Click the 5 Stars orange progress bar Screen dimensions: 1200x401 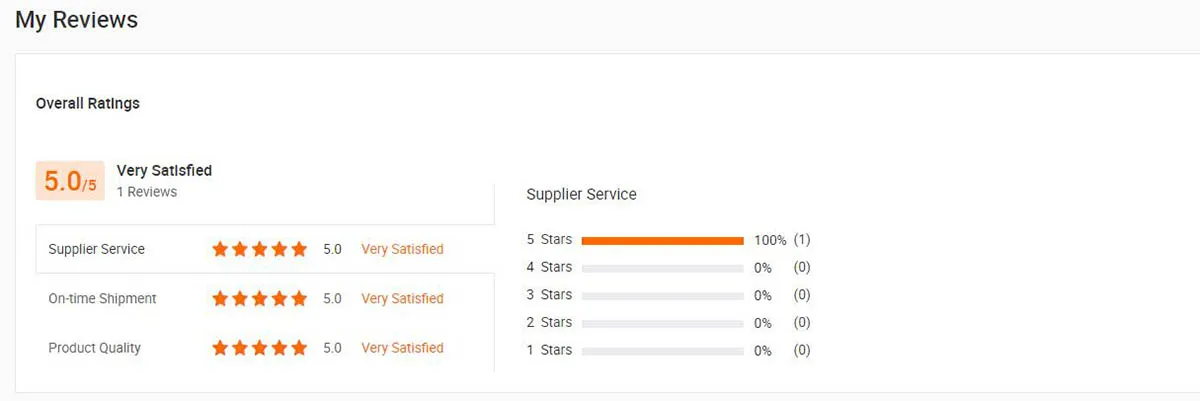pos(662,240)
